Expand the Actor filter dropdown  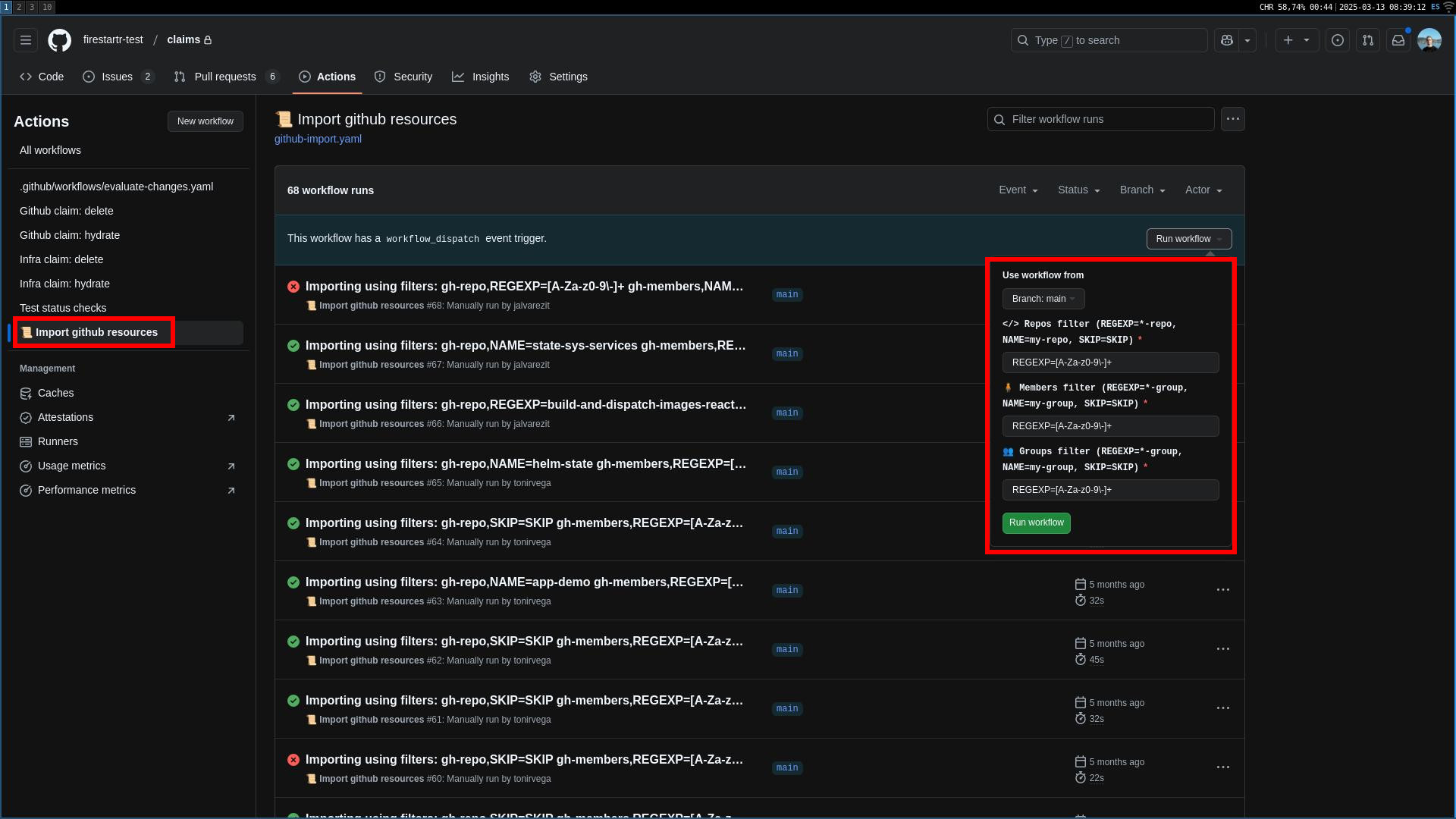pos(1203,190)
